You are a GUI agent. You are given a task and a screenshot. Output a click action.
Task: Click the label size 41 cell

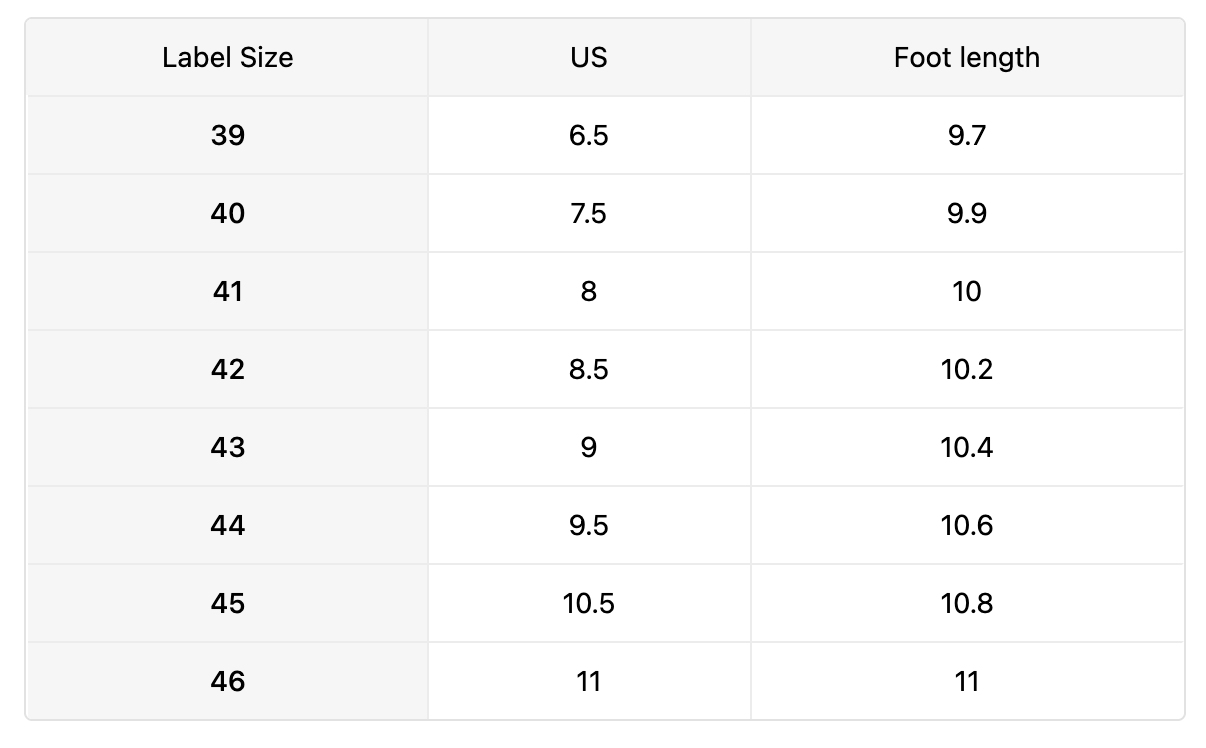click(228, 291)
